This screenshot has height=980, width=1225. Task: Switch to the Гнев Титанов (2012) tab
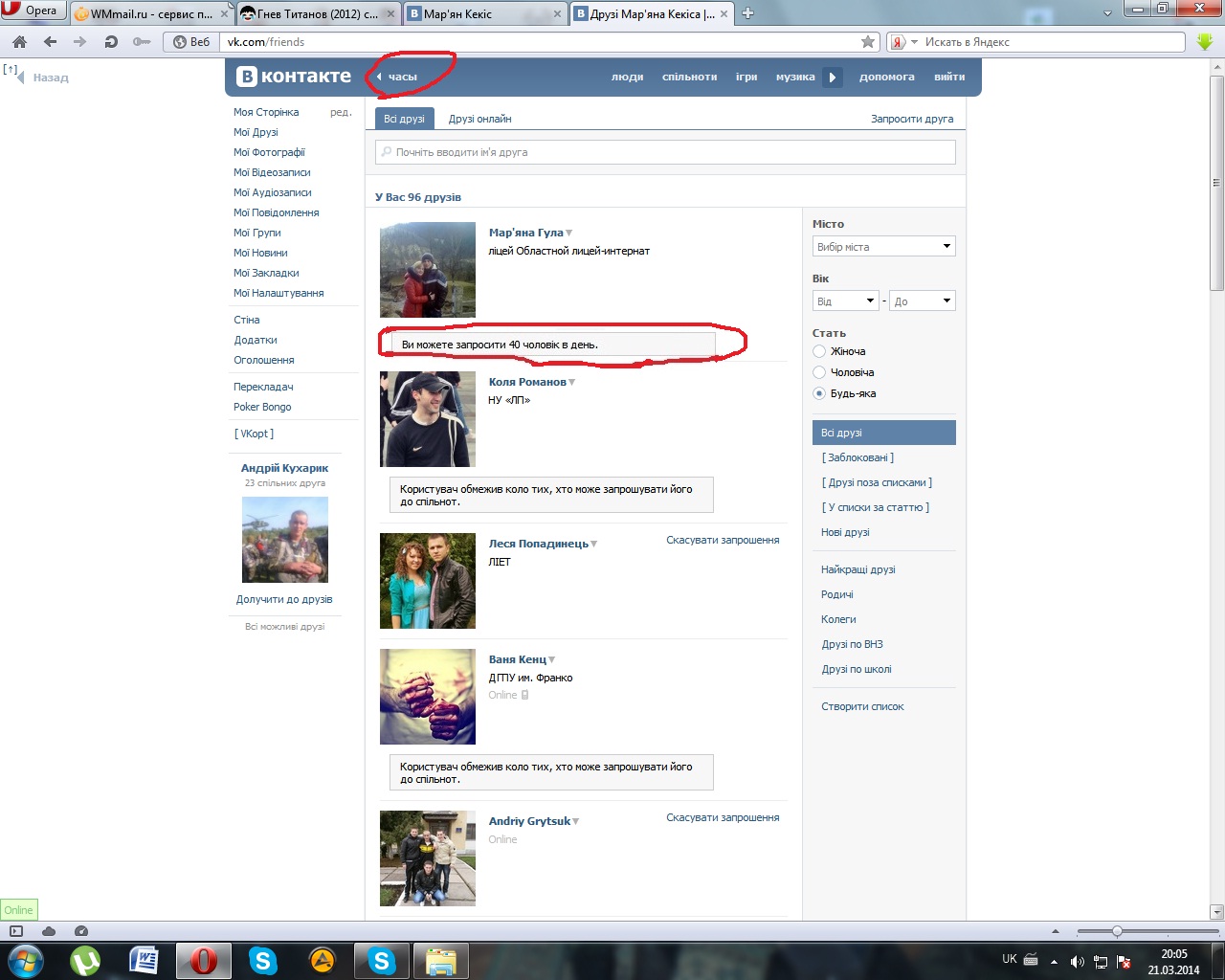[318, 13]
